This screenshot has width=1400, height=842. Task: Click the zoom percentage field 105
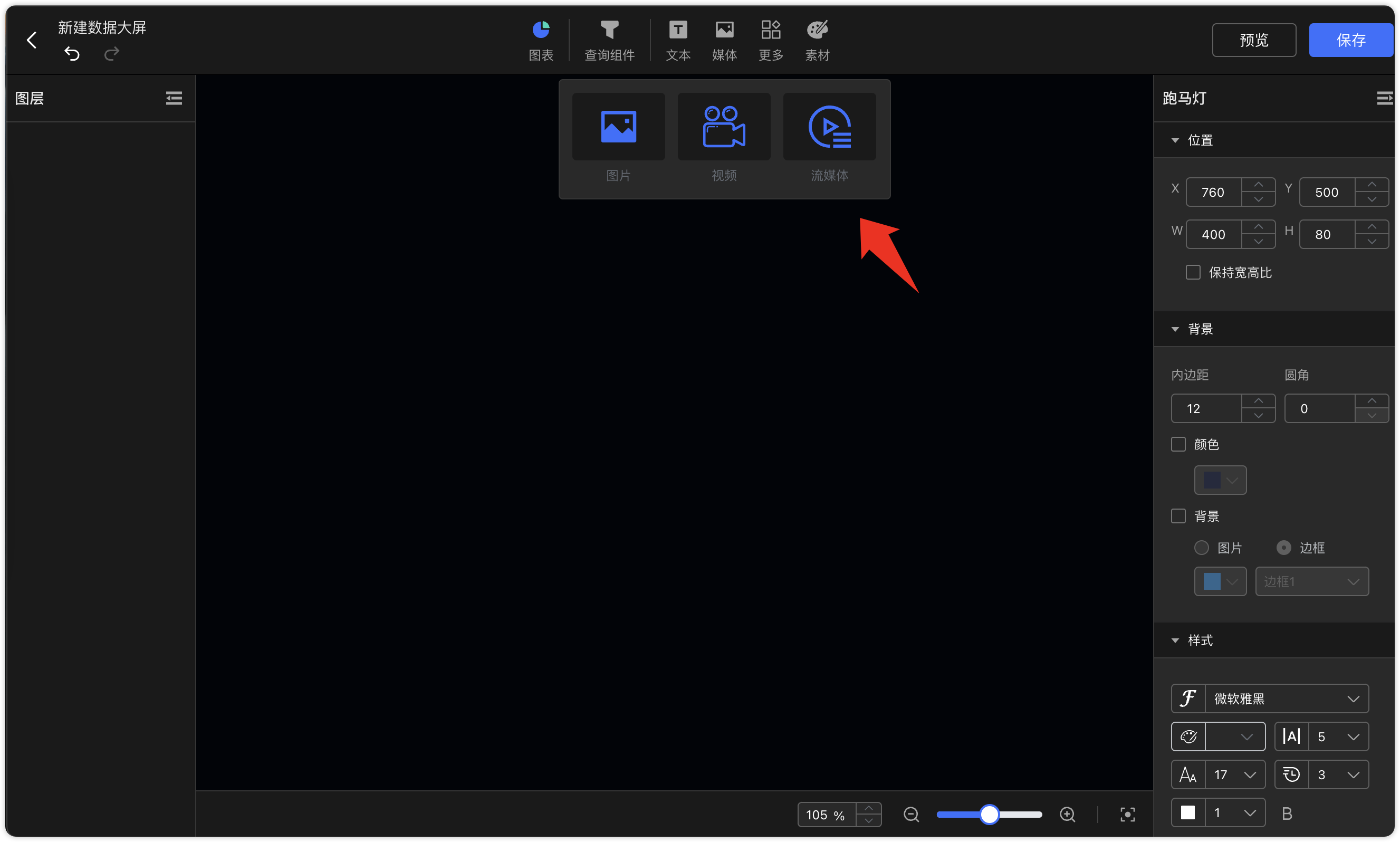click(x=826, y=815)
